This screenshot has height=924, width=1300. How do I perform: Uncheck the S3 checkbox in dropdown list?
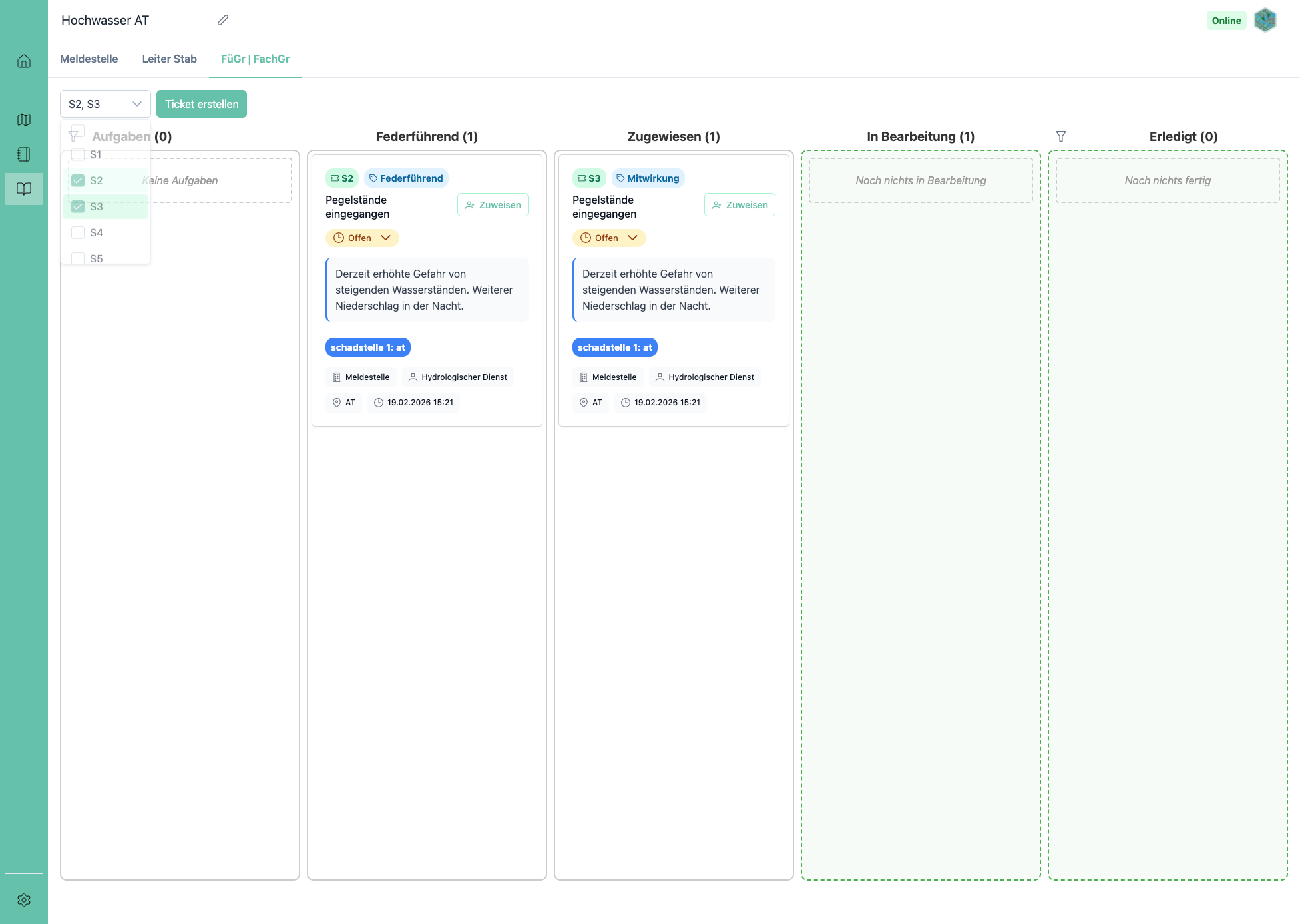(78, 206)
